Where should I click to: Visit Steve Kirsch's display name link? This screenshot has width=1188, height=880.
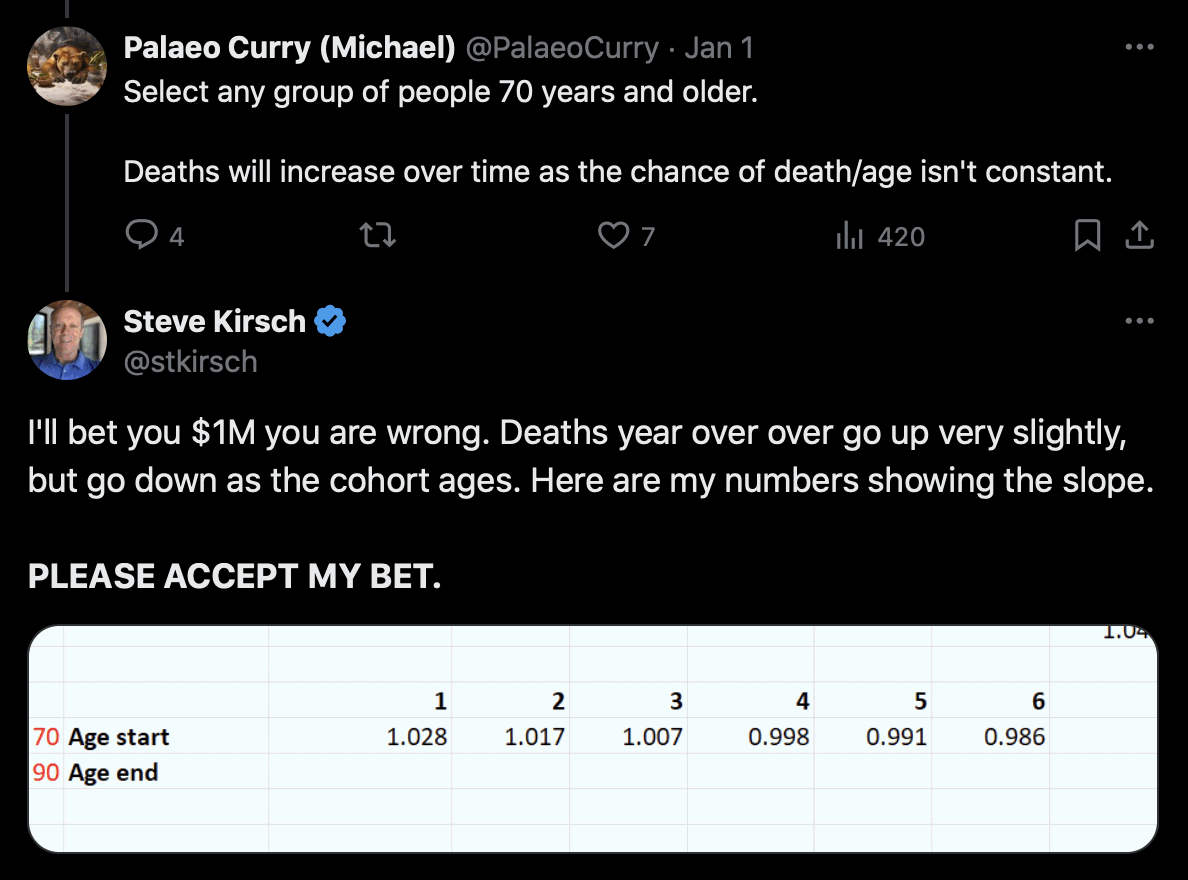pyautogui.click(x=214, y=321)
